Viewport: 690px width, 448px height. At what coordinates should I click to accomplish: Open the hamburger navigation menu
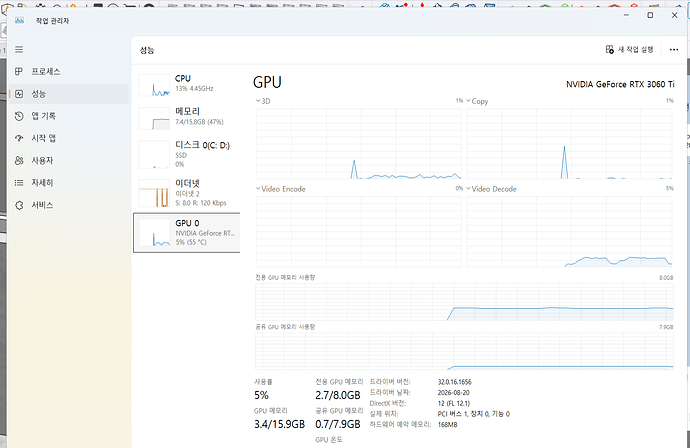(19, 50)
